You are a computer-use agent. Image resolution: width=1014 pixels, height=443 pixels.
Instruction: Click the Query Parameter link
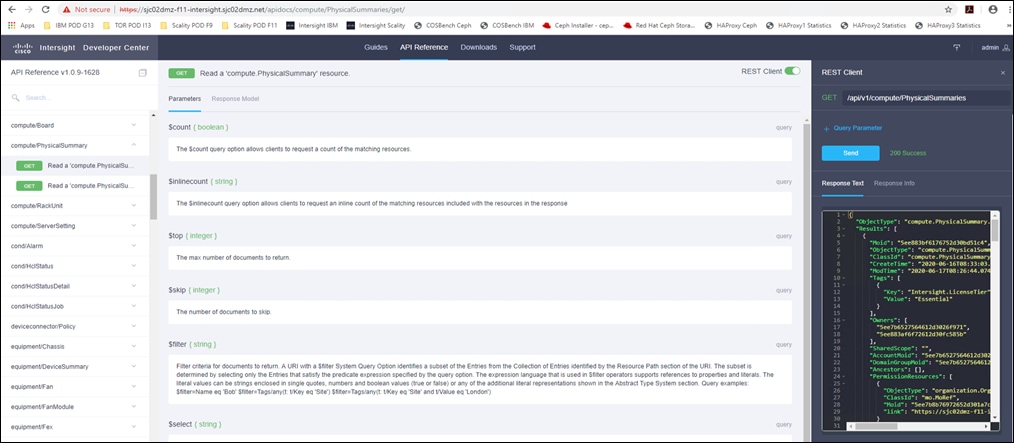[858, 128]
